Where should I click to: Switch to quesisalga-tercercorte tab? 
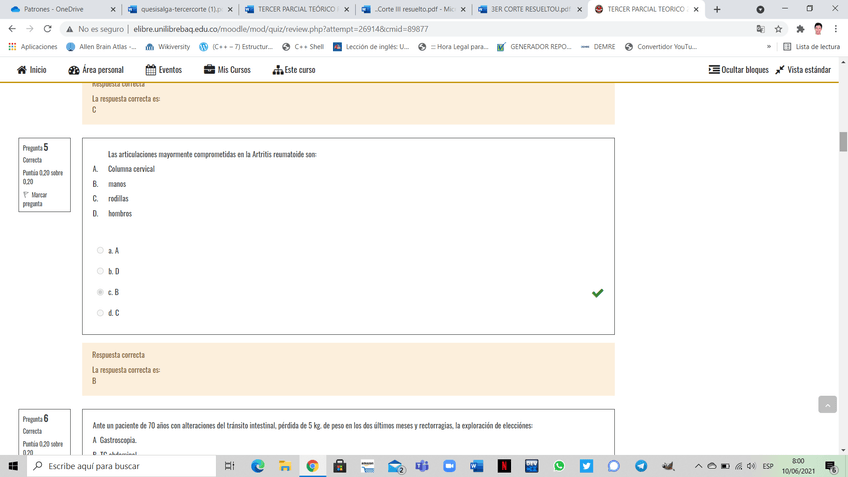coord(178,9)
